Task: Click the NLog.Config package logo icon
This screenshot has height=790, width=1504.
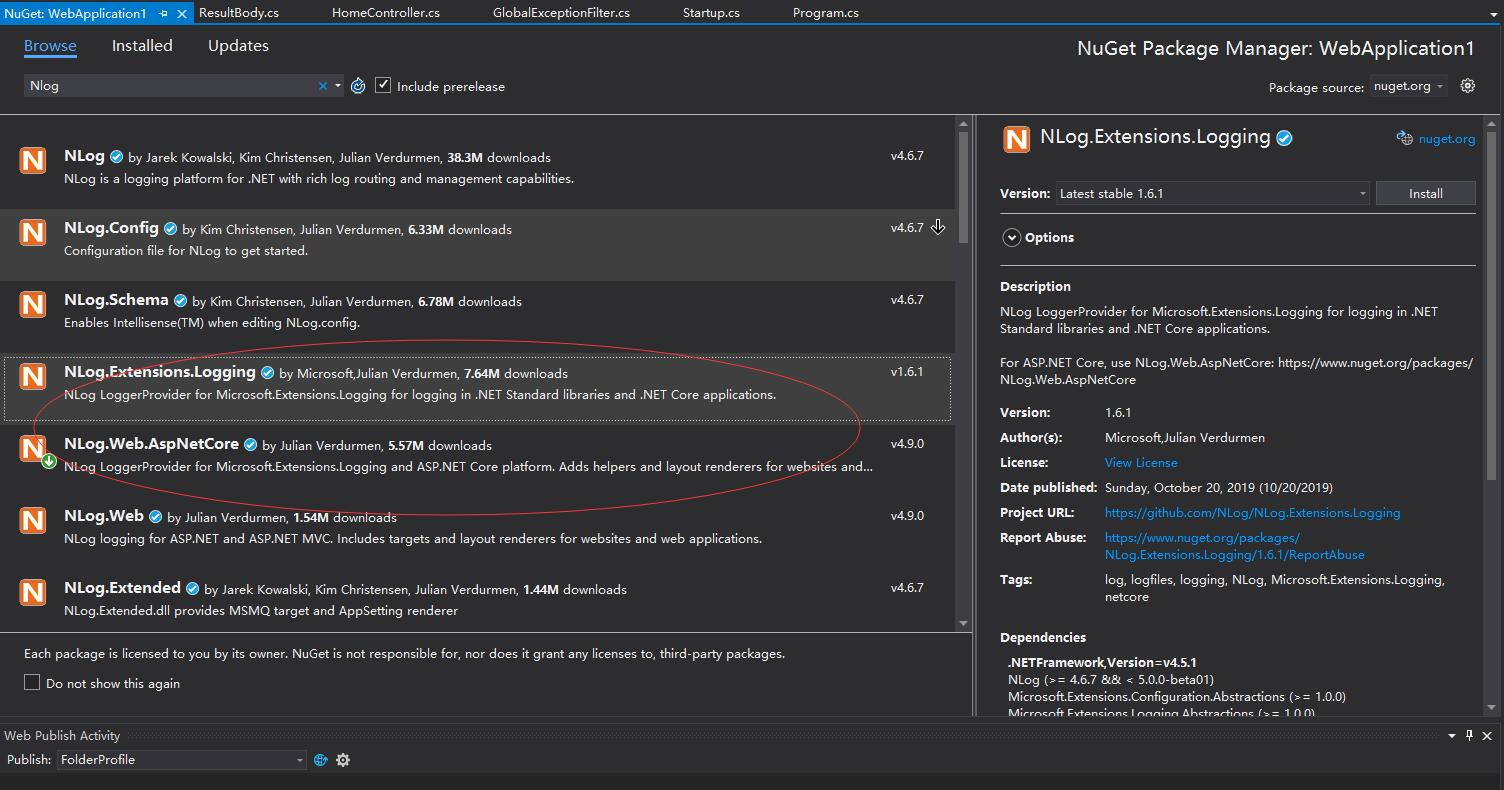Action: pyautogui.click(x=33, y=232)
